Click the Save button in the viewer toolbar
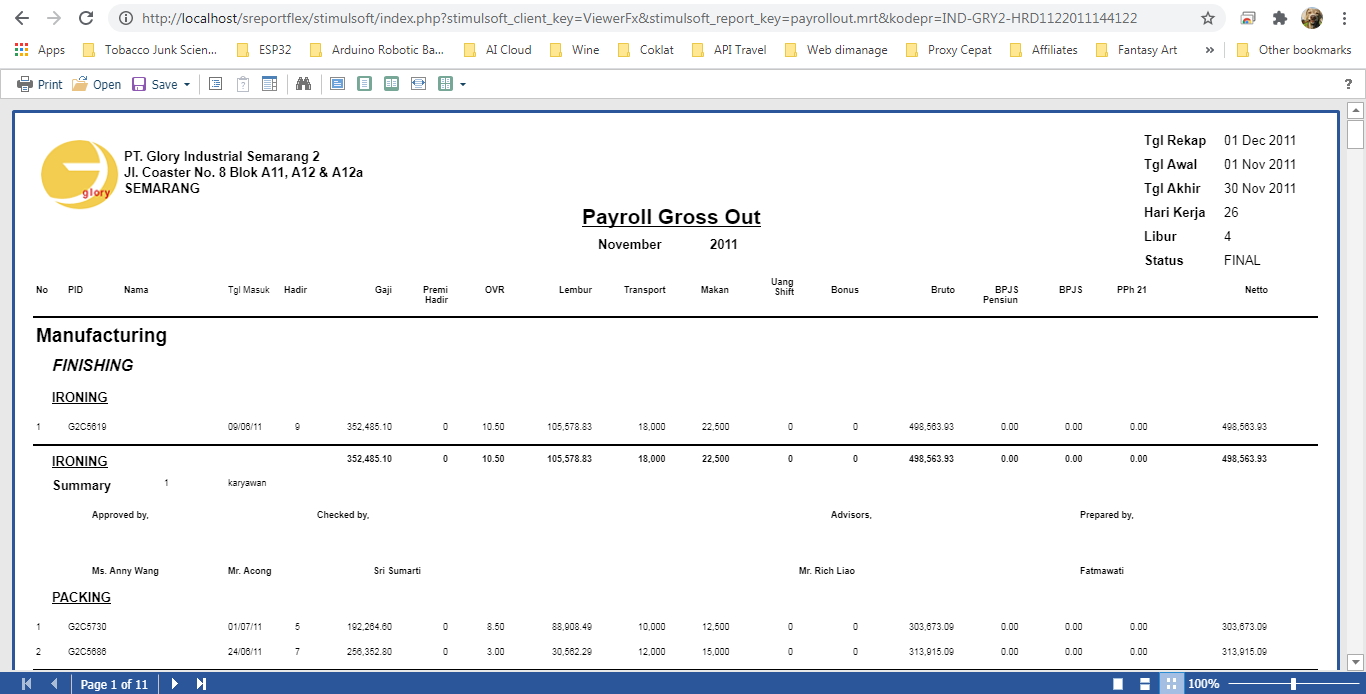This screenshot has width=1366, height=694. (x=154, y=84)
